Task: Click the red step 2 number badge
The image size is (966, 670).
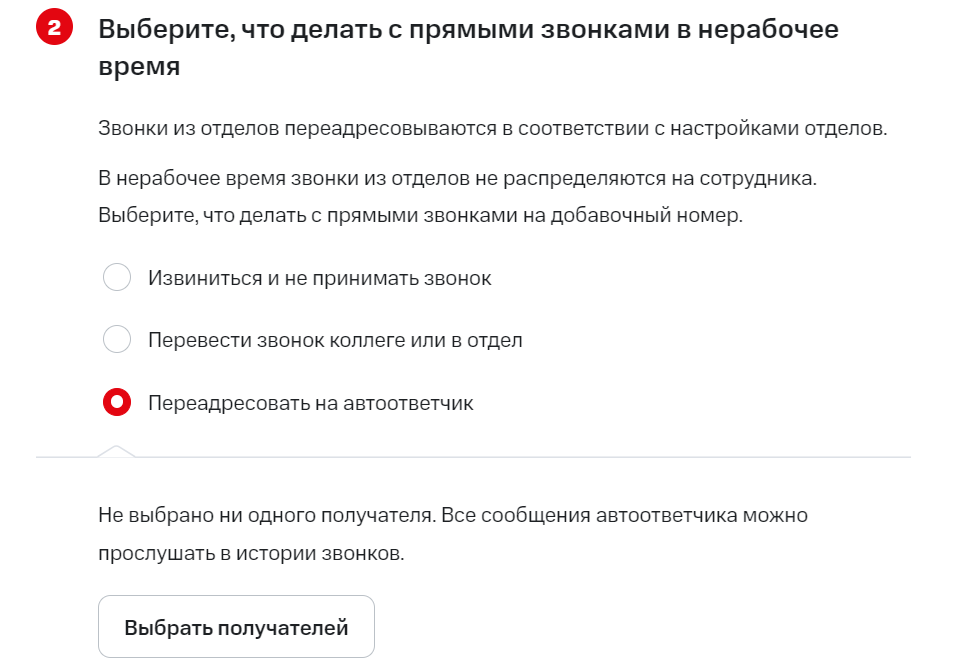Action: point(48,29)
